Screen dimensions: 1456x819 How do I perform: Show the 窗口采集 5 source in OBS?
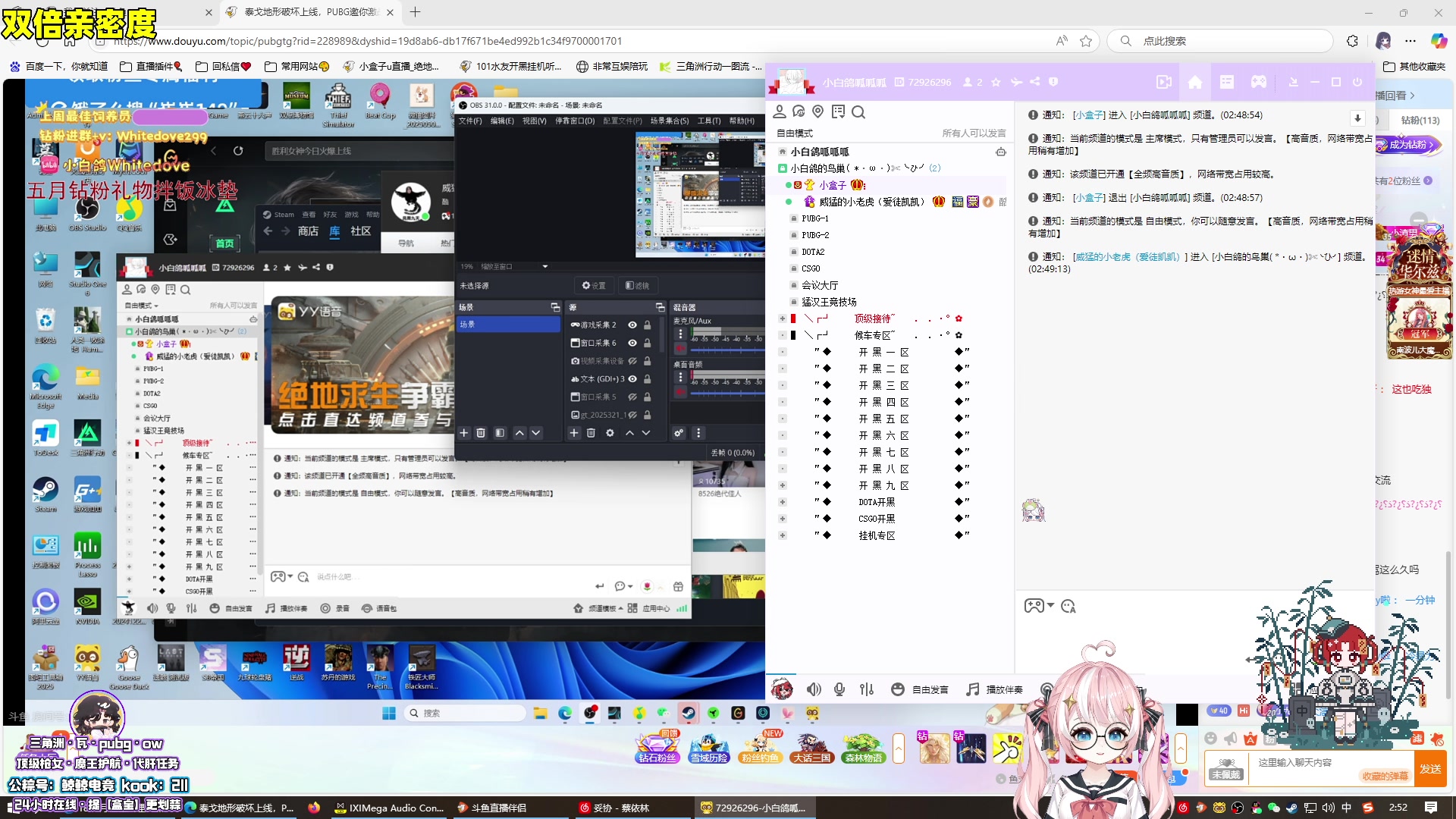(632, 397)
